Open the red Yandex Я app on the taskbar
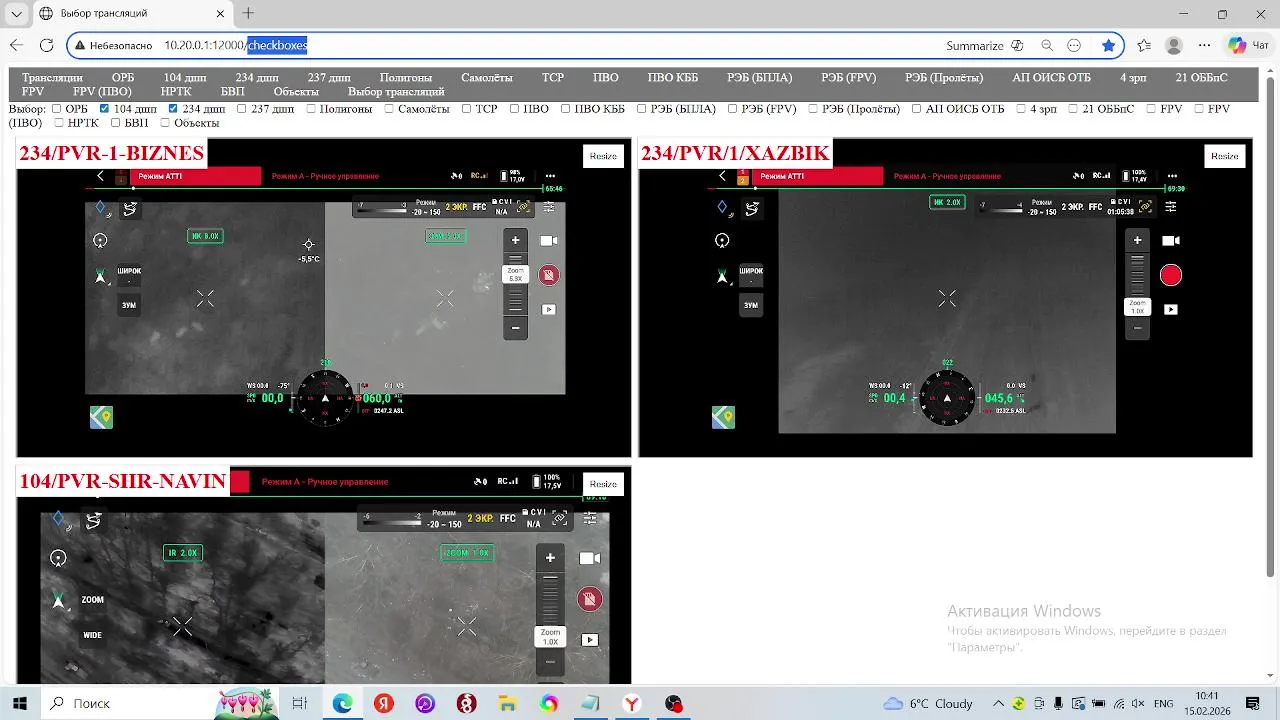The image size is (1280, 720). tap(384, 703)
